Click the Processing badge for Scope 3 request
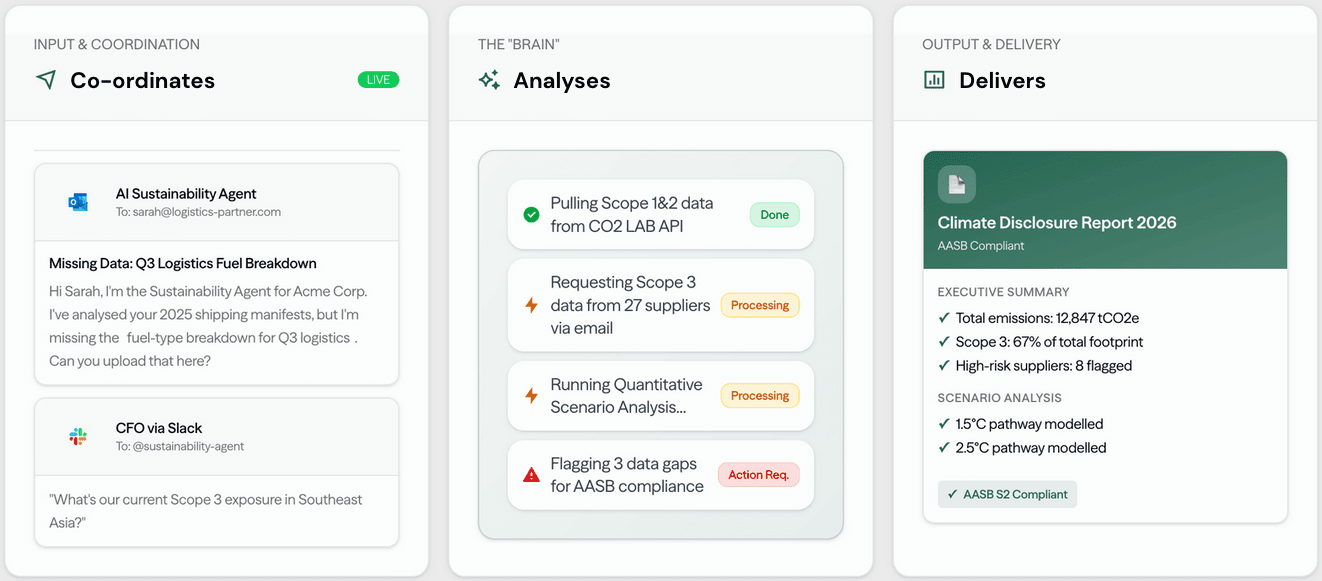The image size is (1322, 581). [759, 305]
